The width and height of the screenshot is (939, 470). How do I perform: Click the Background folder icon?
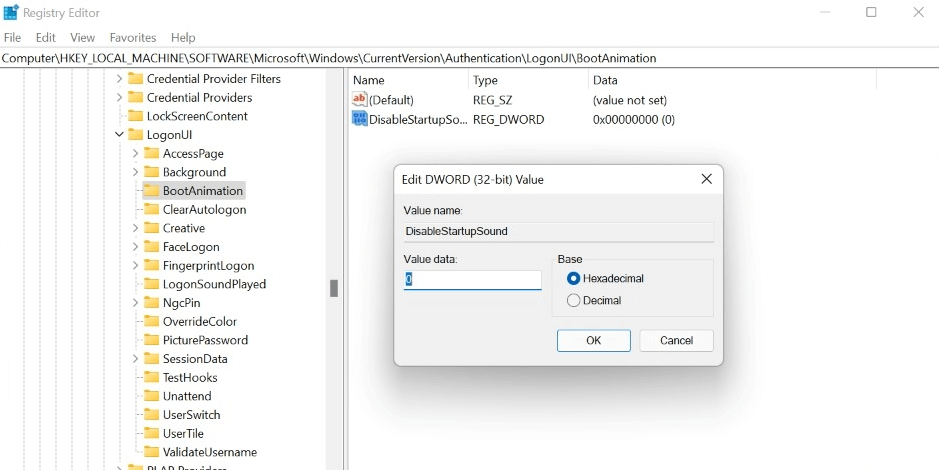tap(152, 172)
